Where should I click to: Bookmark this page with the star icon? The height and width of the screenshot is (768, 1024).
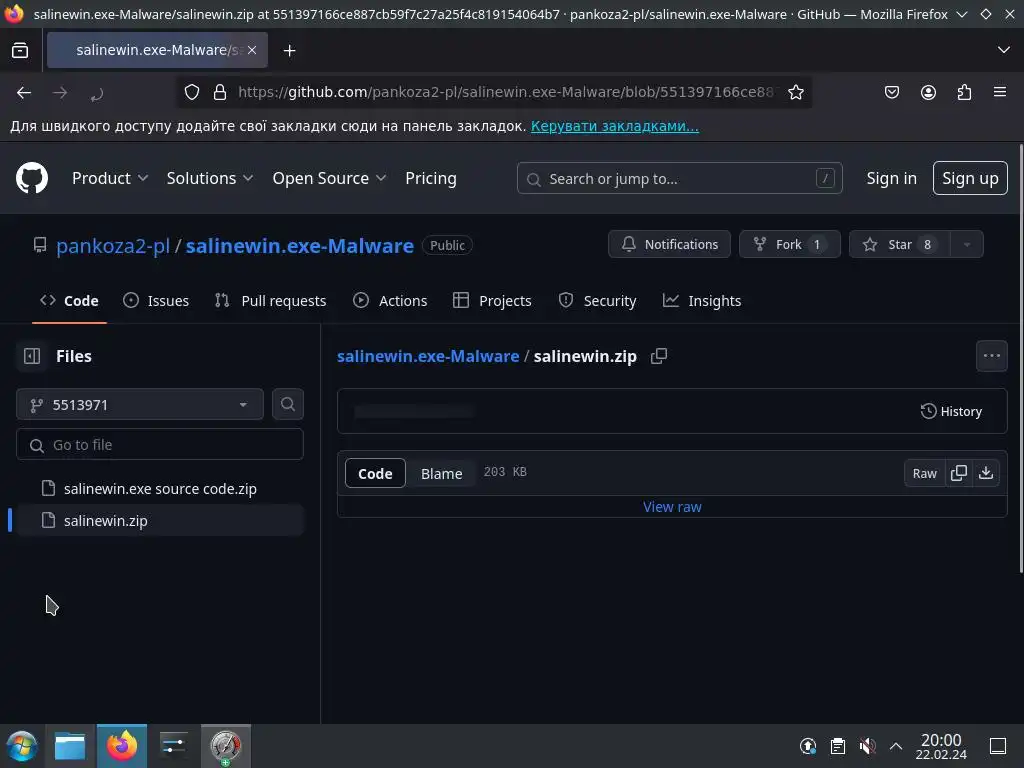(795, 93)
